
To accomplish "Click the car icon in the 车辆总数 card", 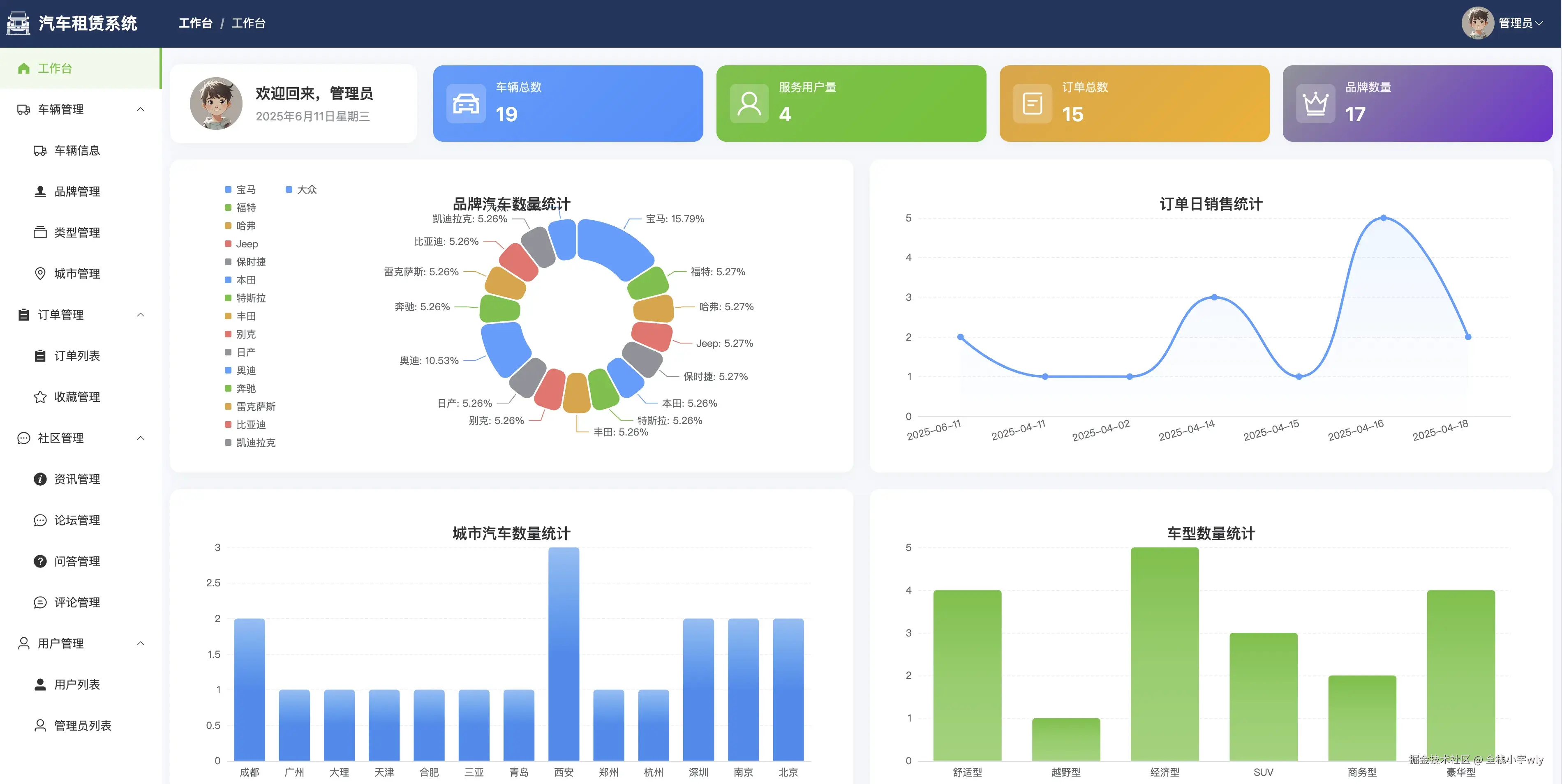I will pos(466,104).
